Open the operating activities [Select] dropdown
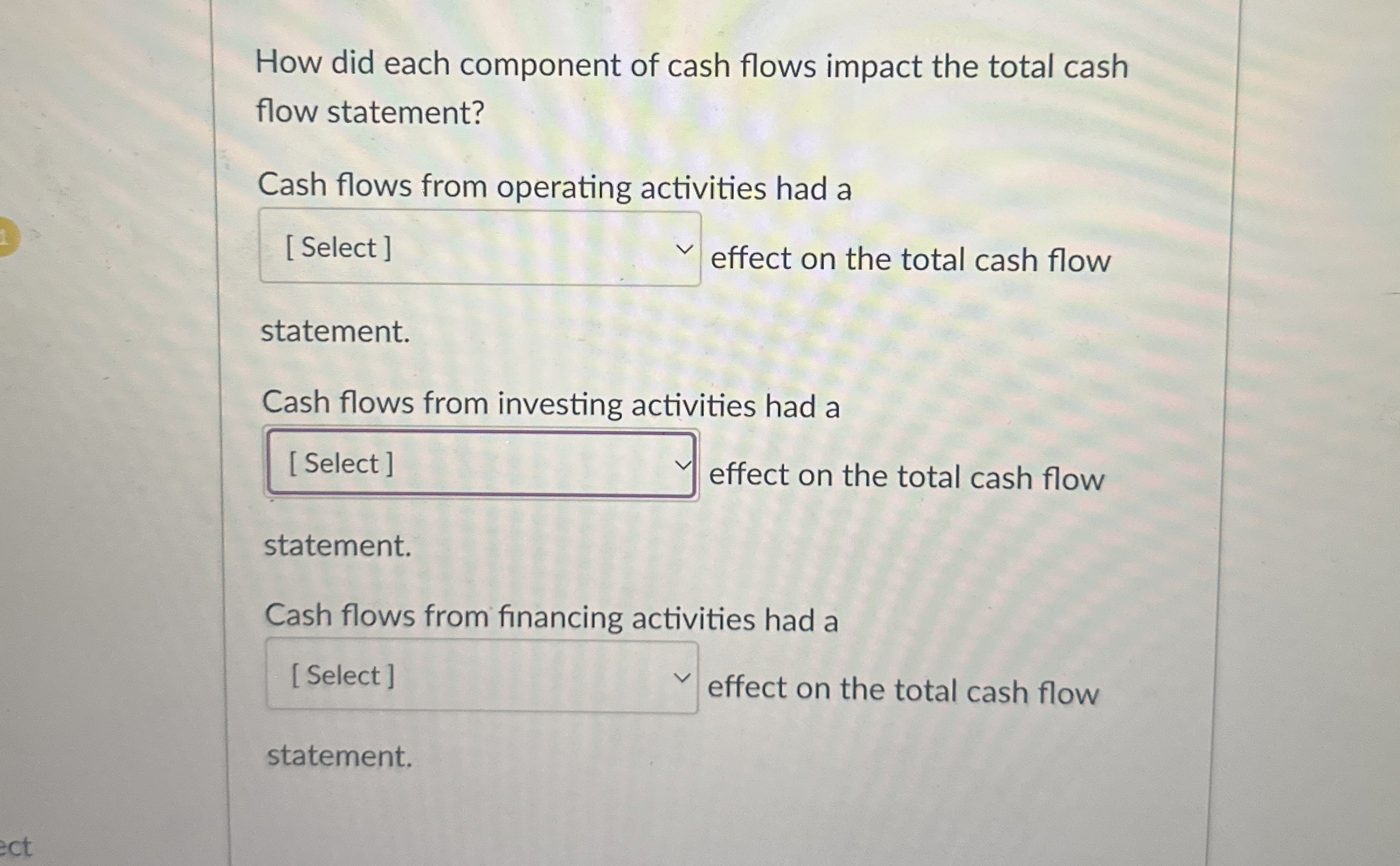The width and height of the screenshot is (1400, 866). 479,248
